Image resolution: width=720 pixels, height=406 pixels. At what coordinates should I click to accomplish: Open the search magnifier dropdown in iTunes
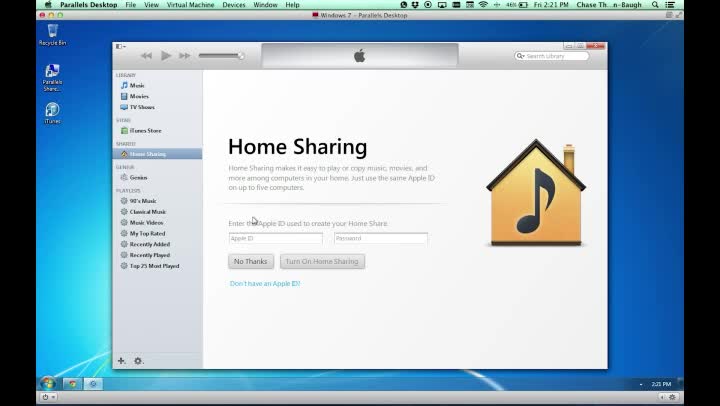(x=520, y=56)
